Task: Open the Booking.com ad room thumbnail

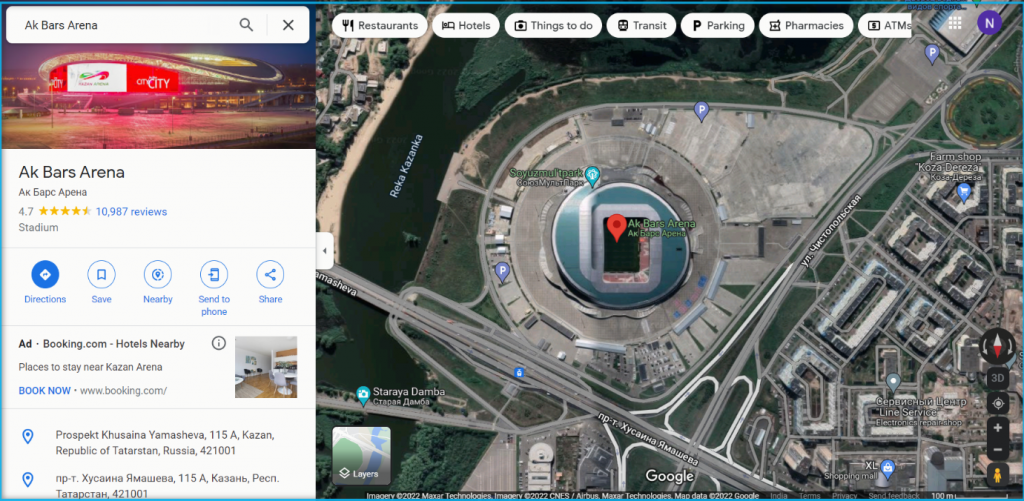Action: tap(266, 367)
